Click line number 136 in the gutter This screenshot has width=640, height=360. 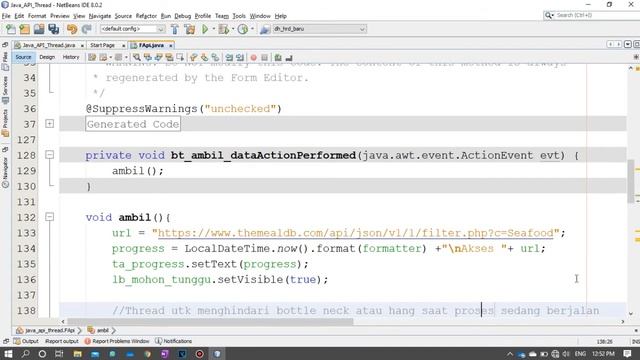pos(27,280)
